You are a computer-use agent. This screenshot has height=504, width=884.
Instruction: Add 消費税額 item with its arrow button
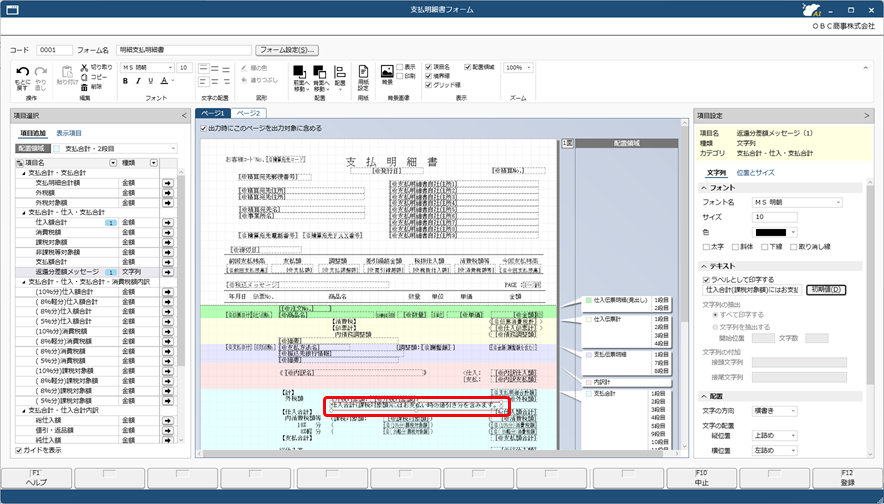tap(167, 232)
